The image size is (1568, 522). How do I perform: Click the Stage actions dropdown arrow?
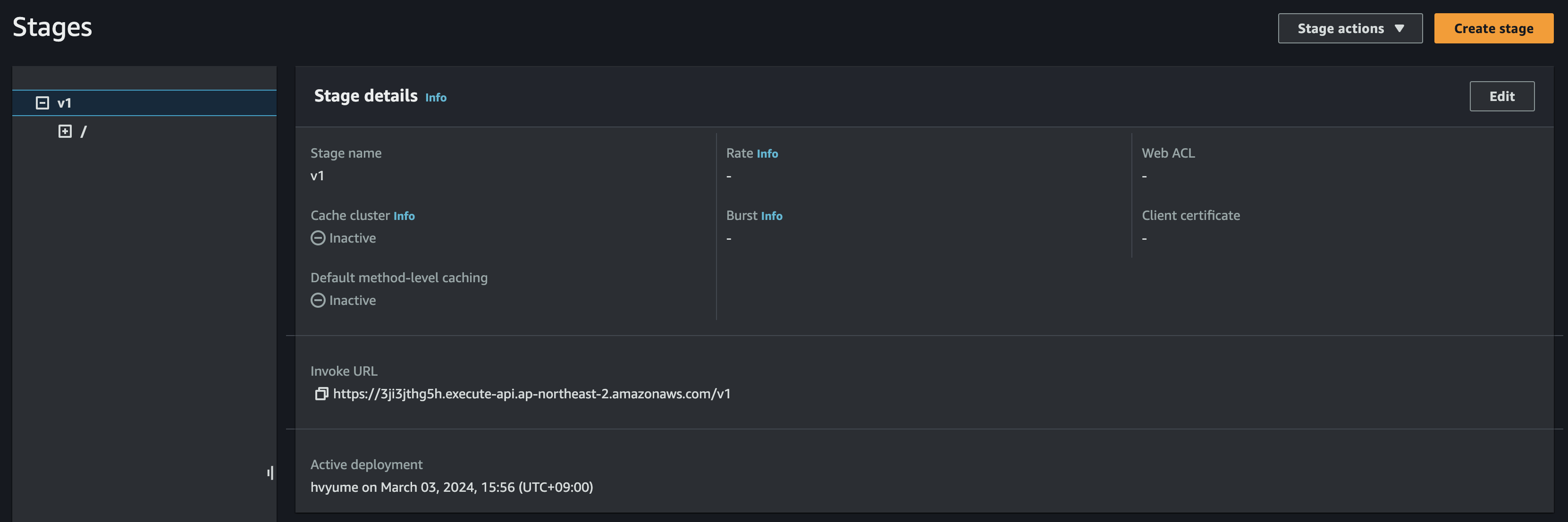[1399, 29]
